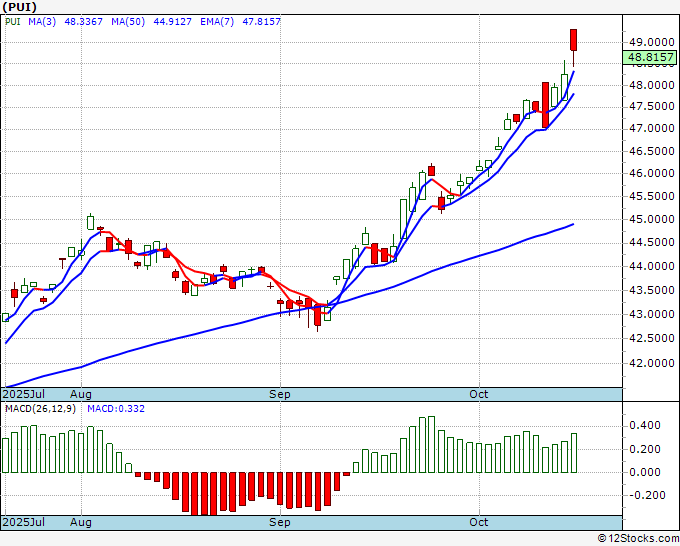The image size is (680, 546).
Task: Click Oct on the MACD panel axis
Action: pyautogui.click(x=479, y=522)
